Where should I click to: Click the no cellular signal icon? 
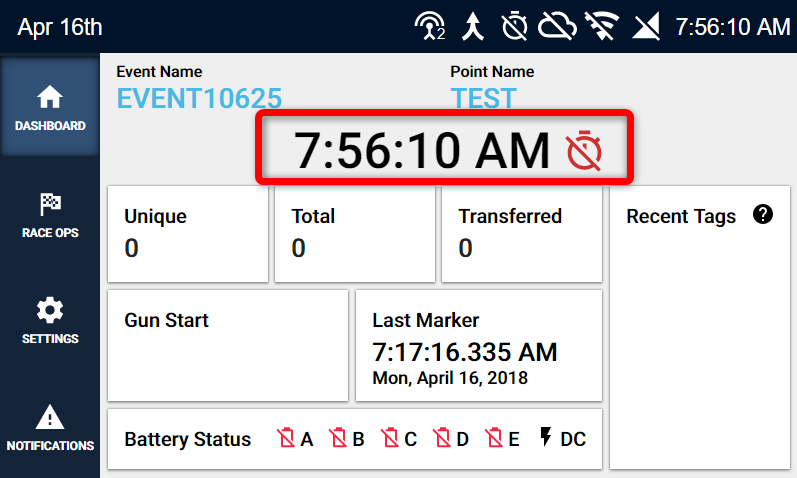tap(647, 27)
